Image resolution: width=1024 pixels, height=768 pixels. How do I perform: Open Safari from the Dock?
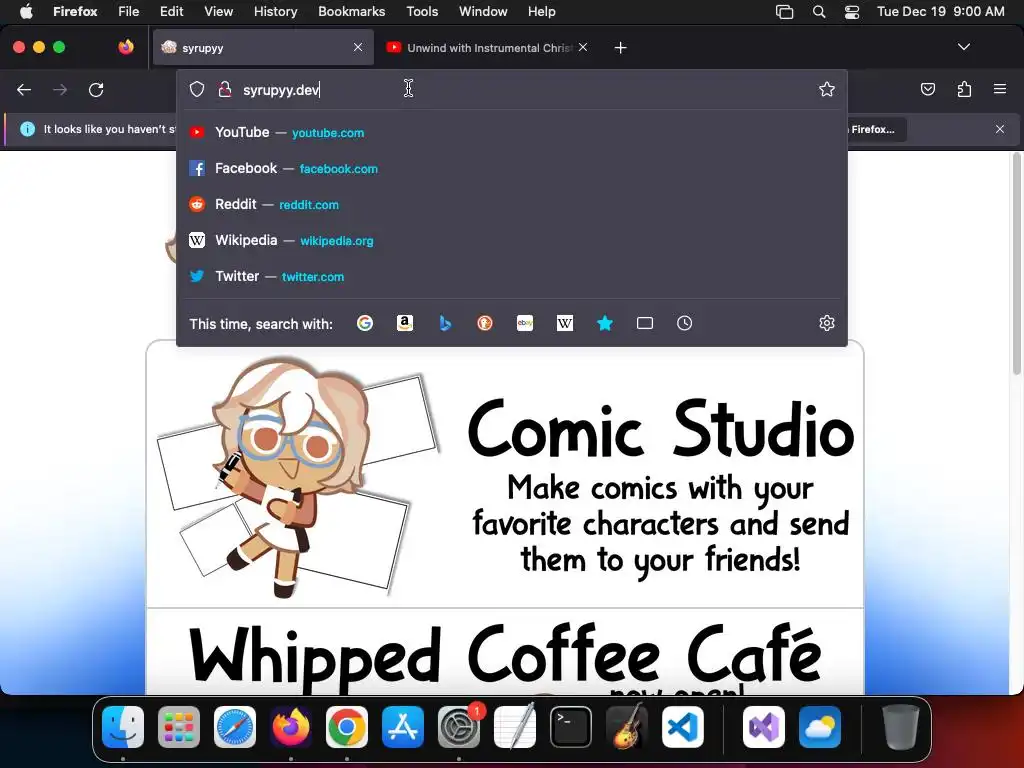[234, 727]
